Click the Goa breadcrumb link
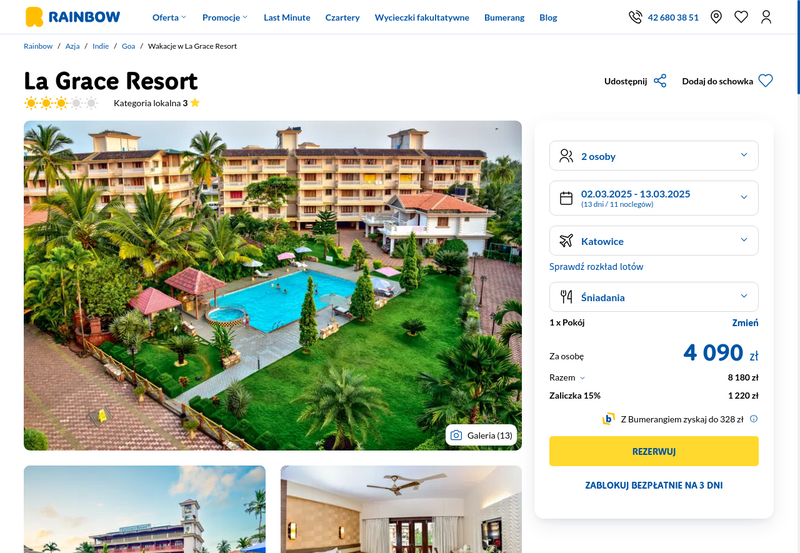Screen dimensions: 800x553 (128, 46)
